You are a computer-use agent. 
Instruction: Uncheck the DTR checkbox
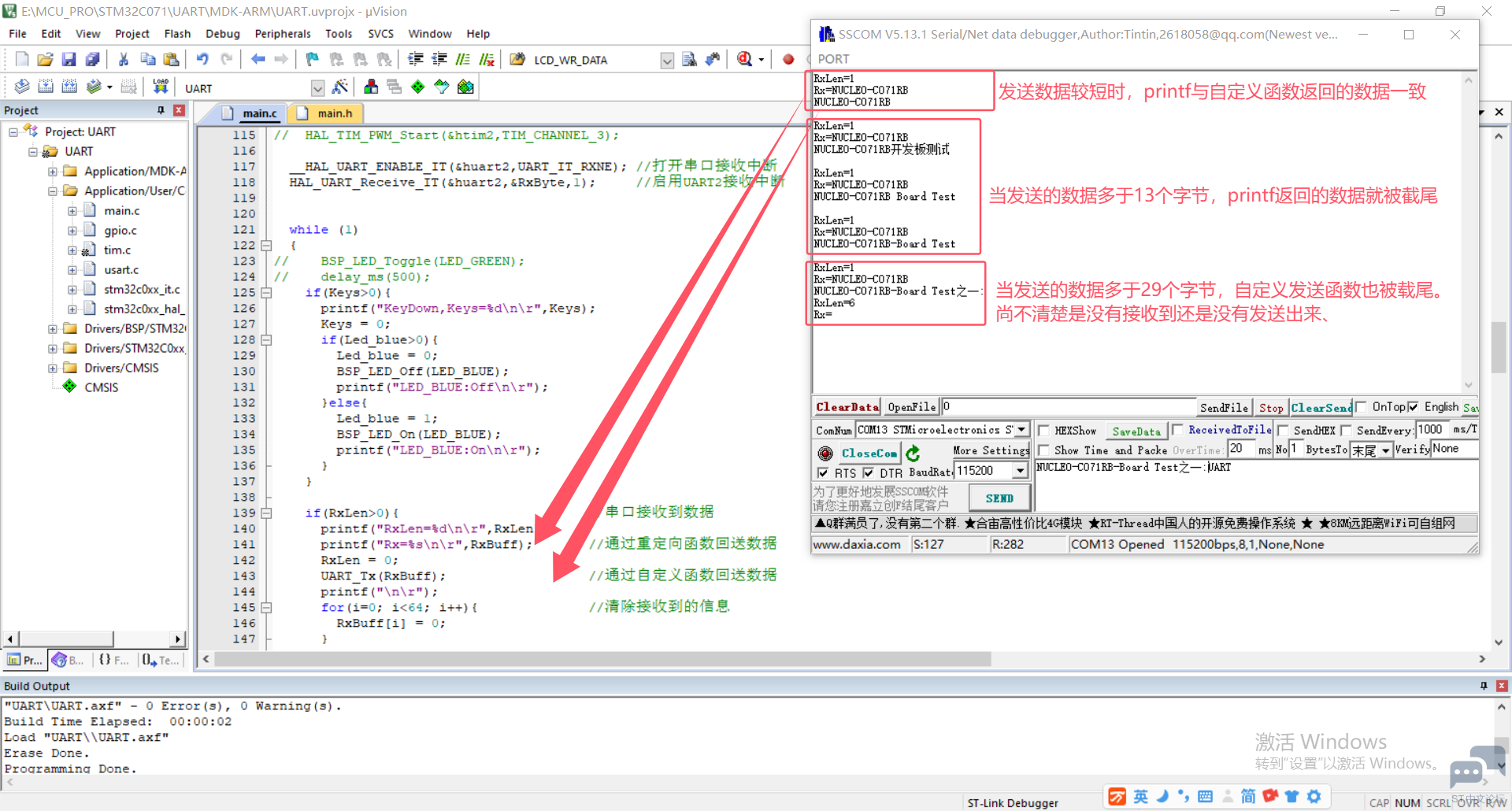point(868,473)
